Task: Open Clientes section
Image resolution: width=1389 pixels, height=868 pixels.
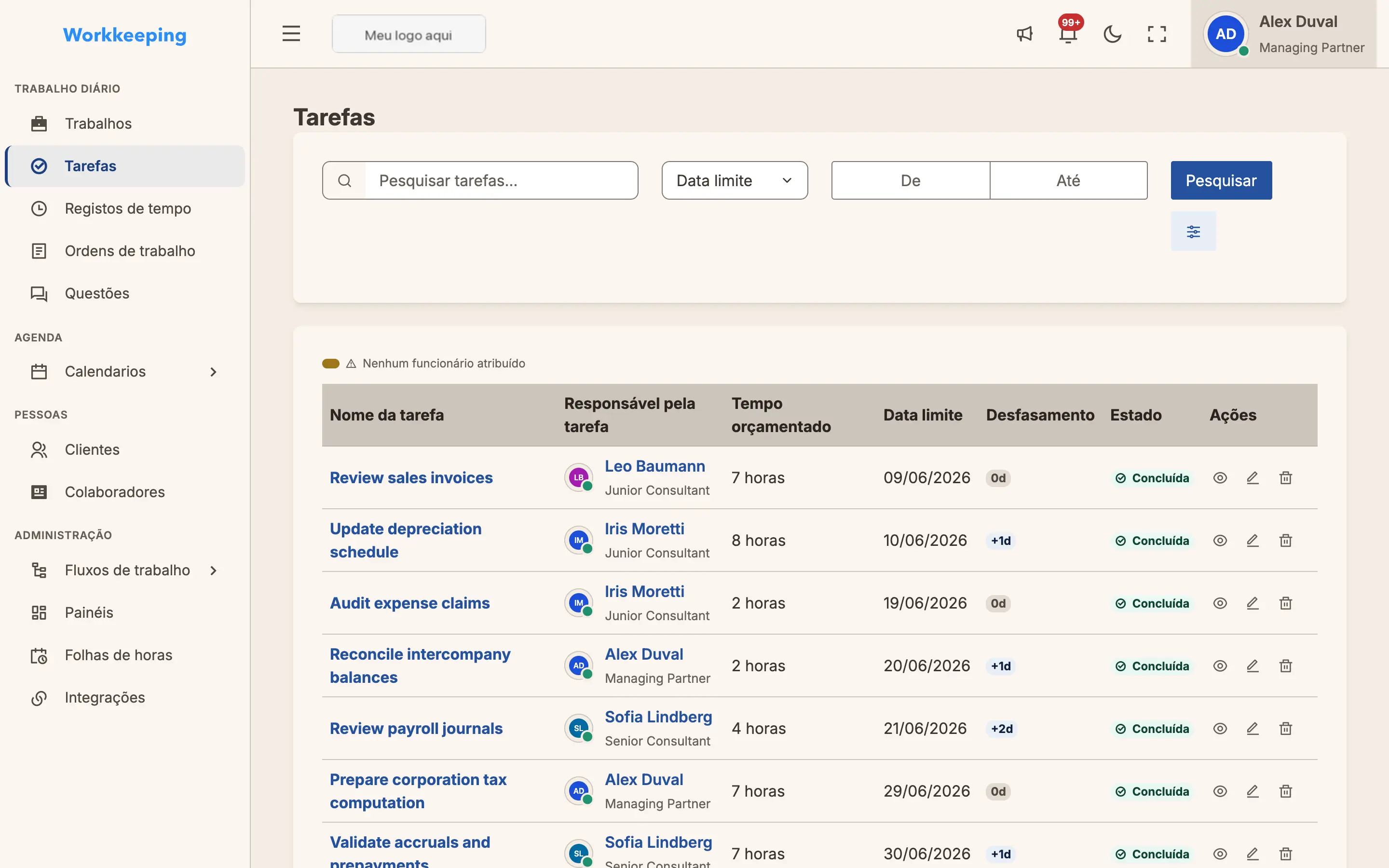Action: pyautogui.click(x=124, y=449)
